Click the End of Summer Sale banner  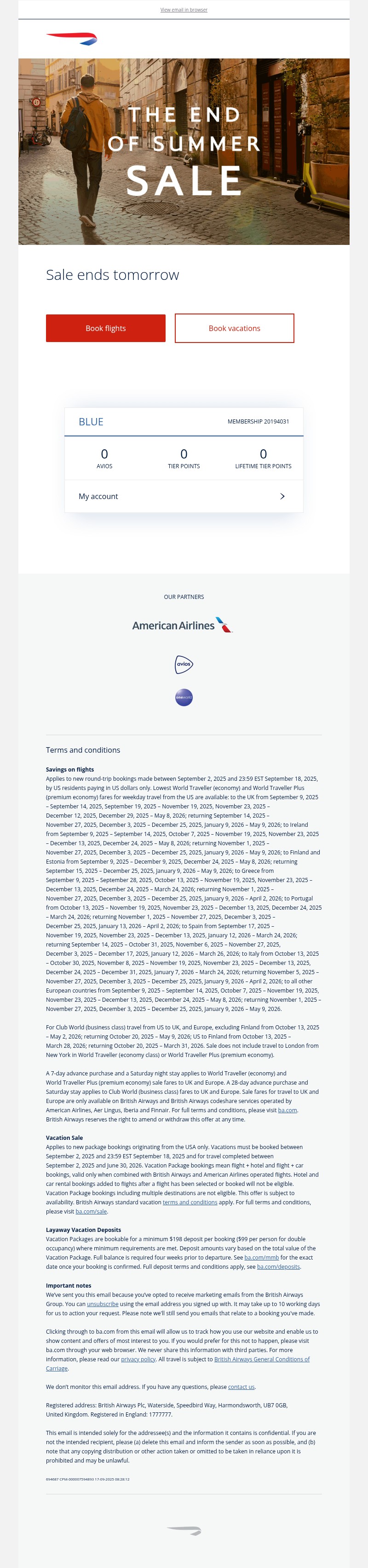tap(184, 151)
